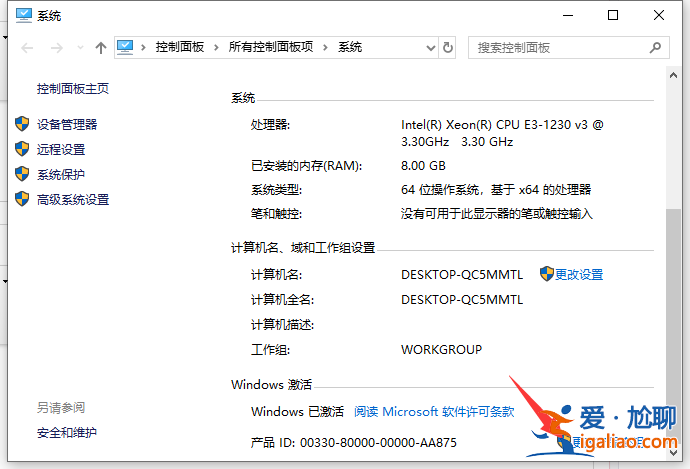Maximize the 系统 window
Screen dimensions: 690x469
(x=613, y=15)
